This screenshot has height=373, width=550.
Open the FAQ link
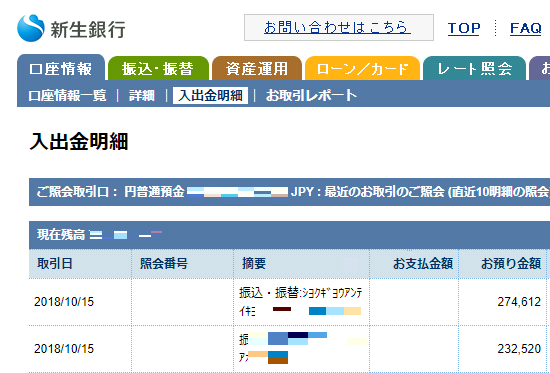point(526,28)
